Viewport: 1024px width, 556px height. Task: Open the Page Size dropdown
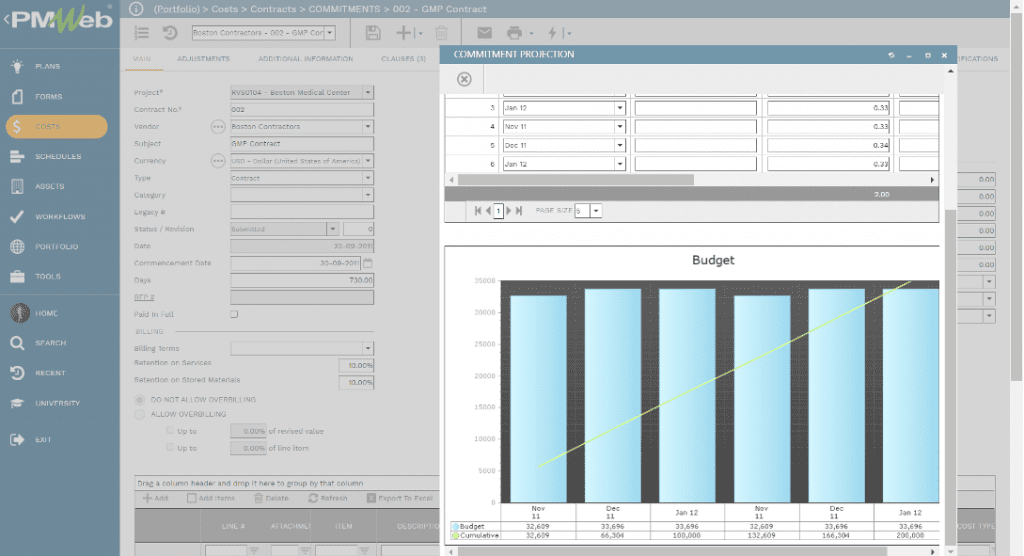(x=596, y=210)
